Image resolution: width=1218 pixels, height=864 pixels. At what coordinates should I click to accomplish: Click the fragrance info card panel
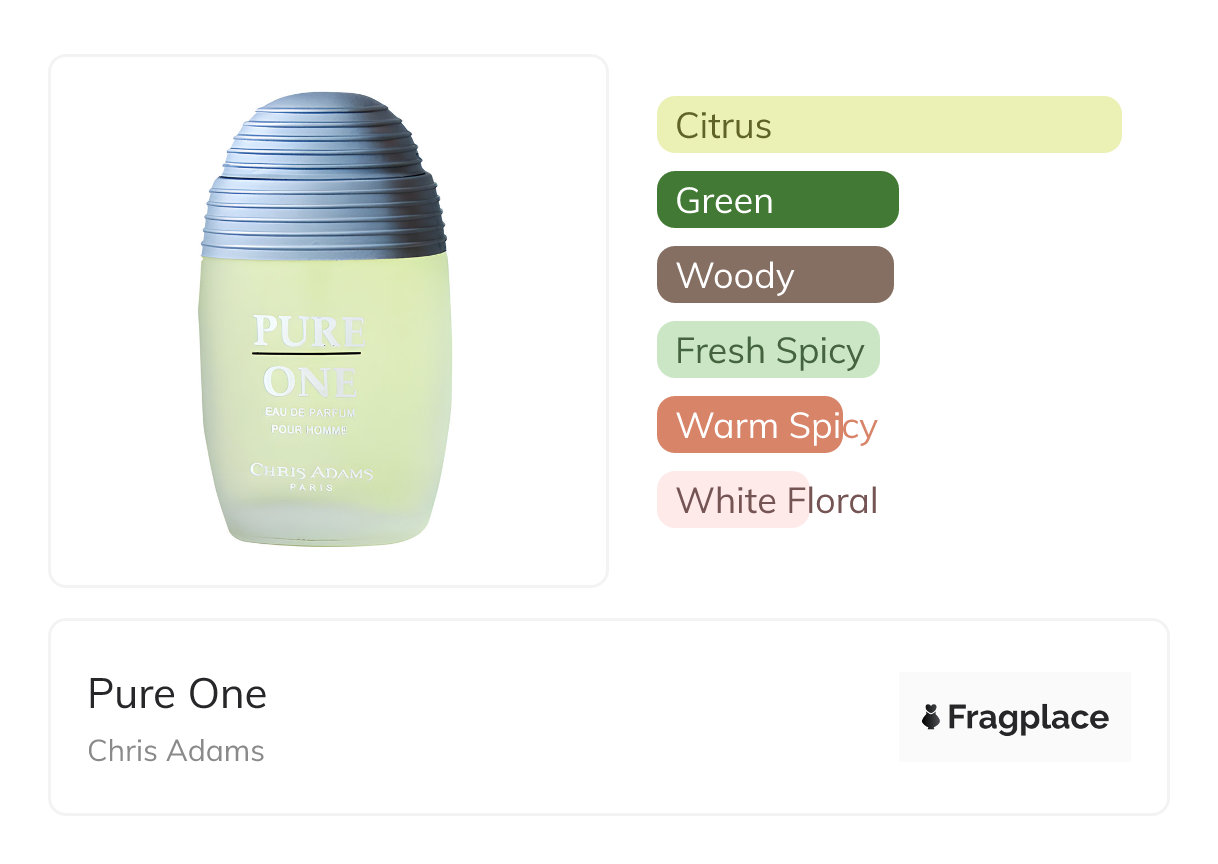(x=608, y=717)
